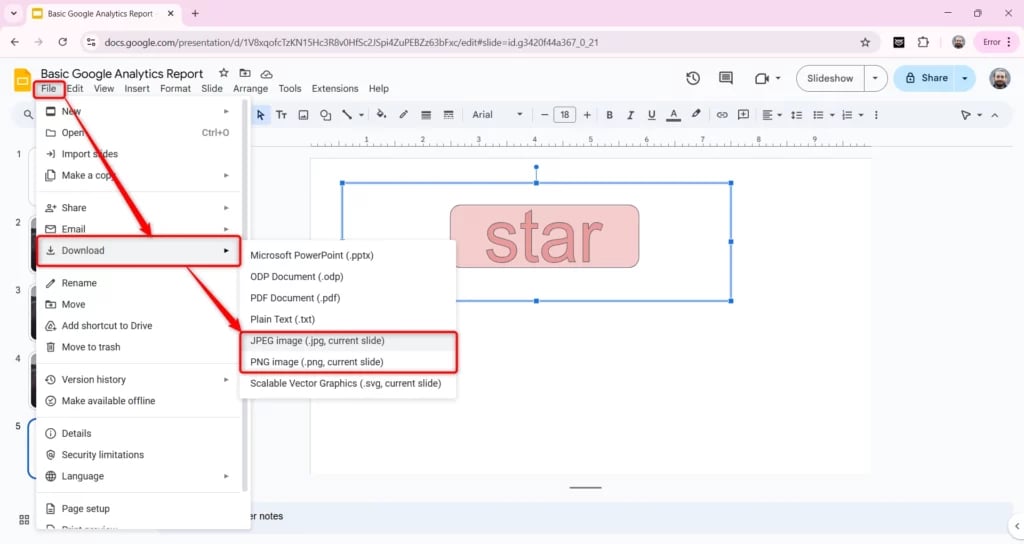1024x544 pixels.
Task: Select the shape tool in toolbar
Action: pos(325,115)
